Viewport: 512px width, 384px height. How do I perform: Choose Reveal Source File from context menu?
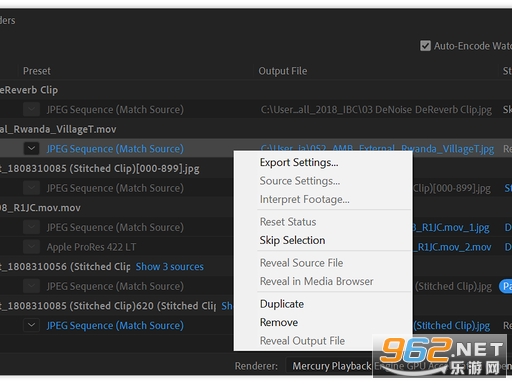tap(301, 263)
